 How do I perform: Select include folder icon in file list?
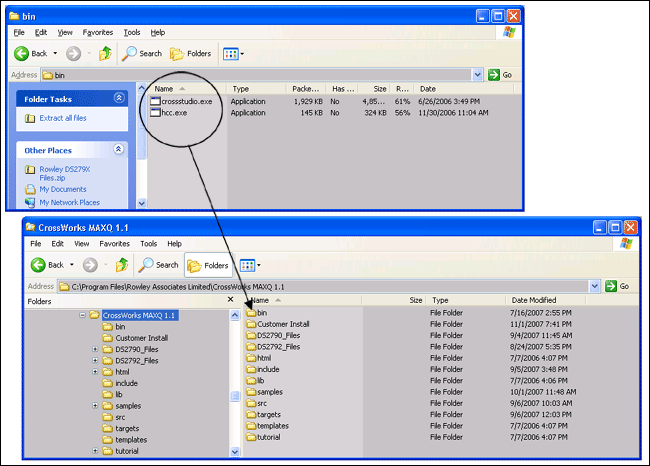pos(252,369)
